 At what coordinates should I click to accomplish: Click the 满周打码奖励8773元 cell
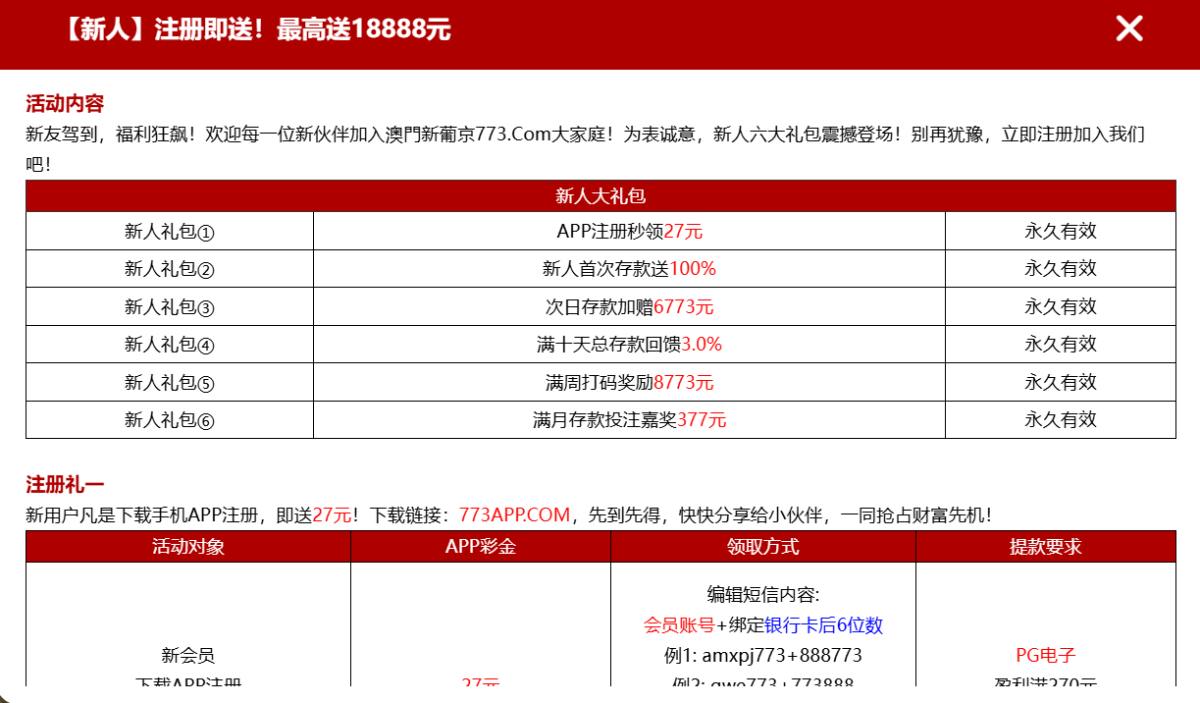(x=629, y=382)
